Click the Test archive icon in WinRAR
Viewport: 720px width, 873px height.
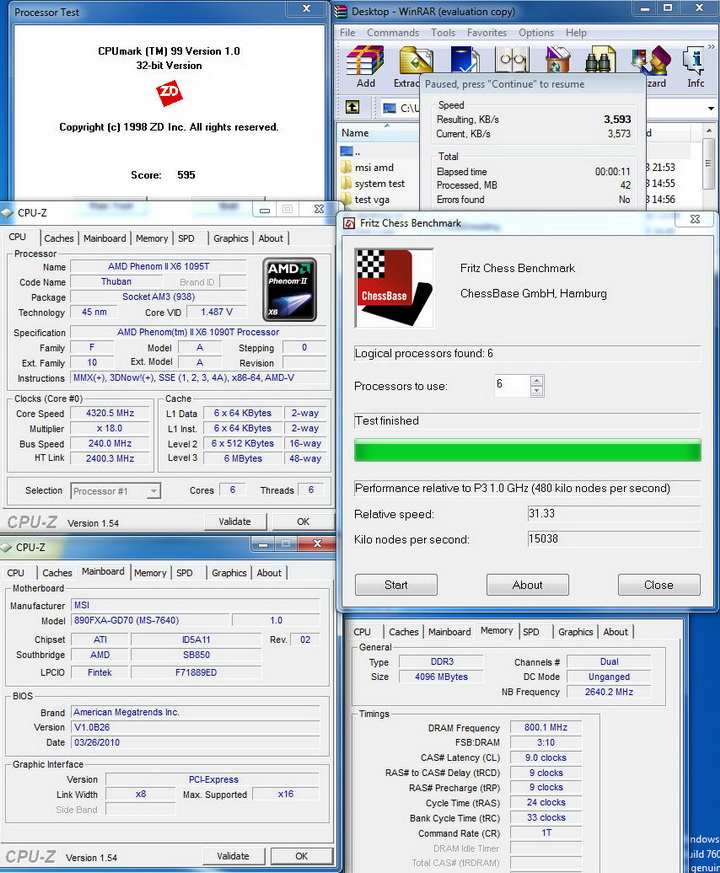pos(464,60)
